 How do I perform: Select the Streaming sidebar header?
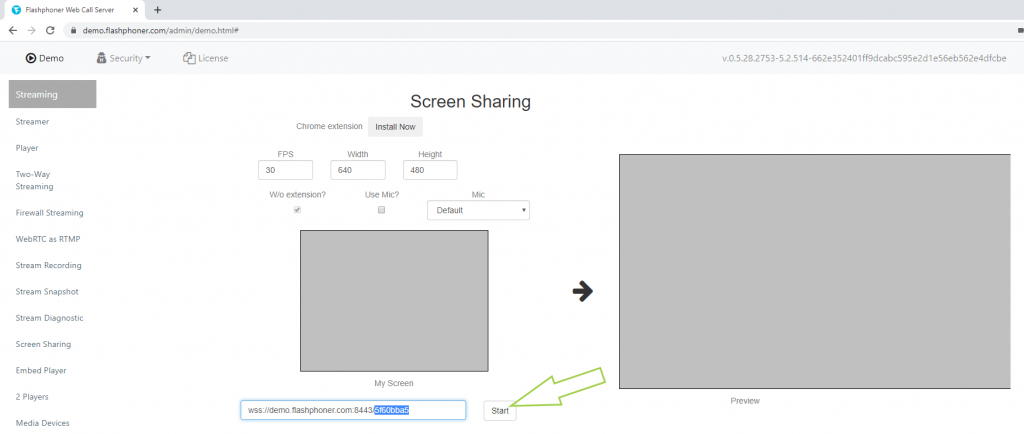(x=52, y=94)
